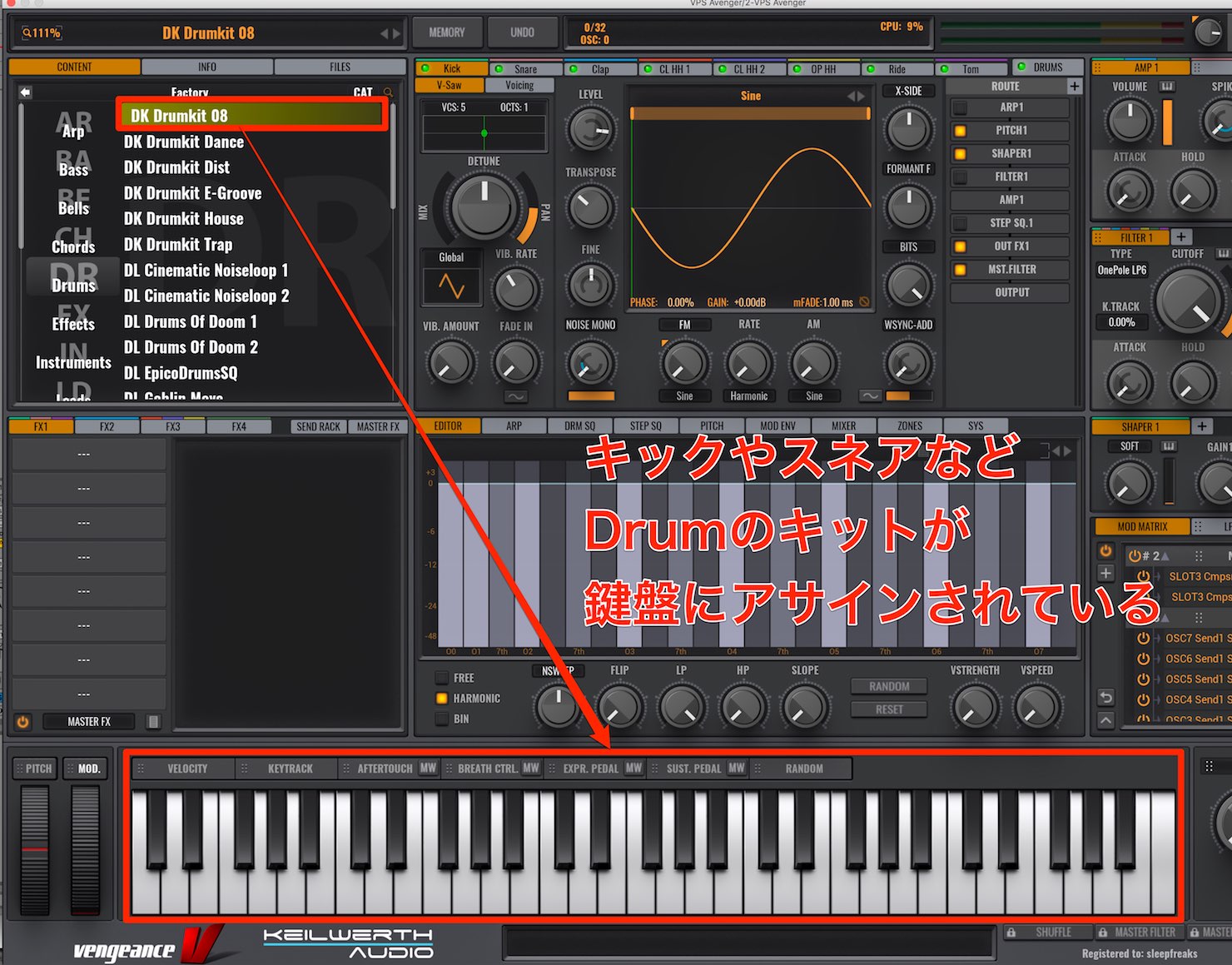Click the MOD wheel strip
1232x965 pixels.
pos(85,849)
